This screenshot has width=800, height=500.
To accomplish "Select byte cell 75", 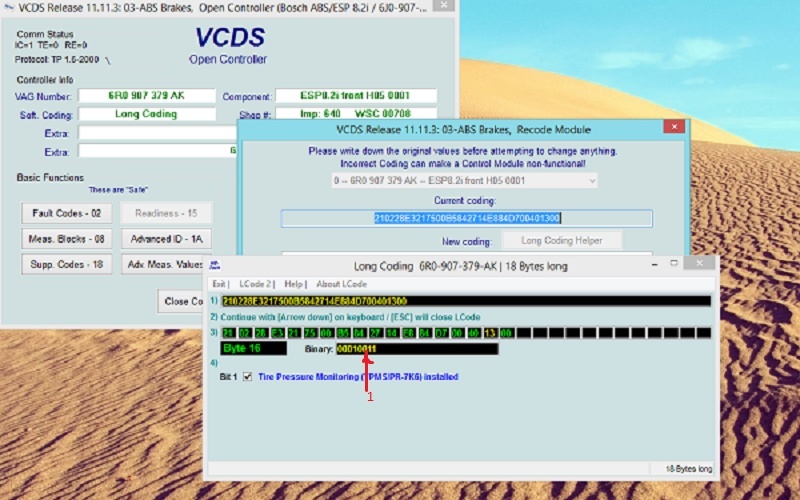I will pyautogui.click(x=310, y=333).
